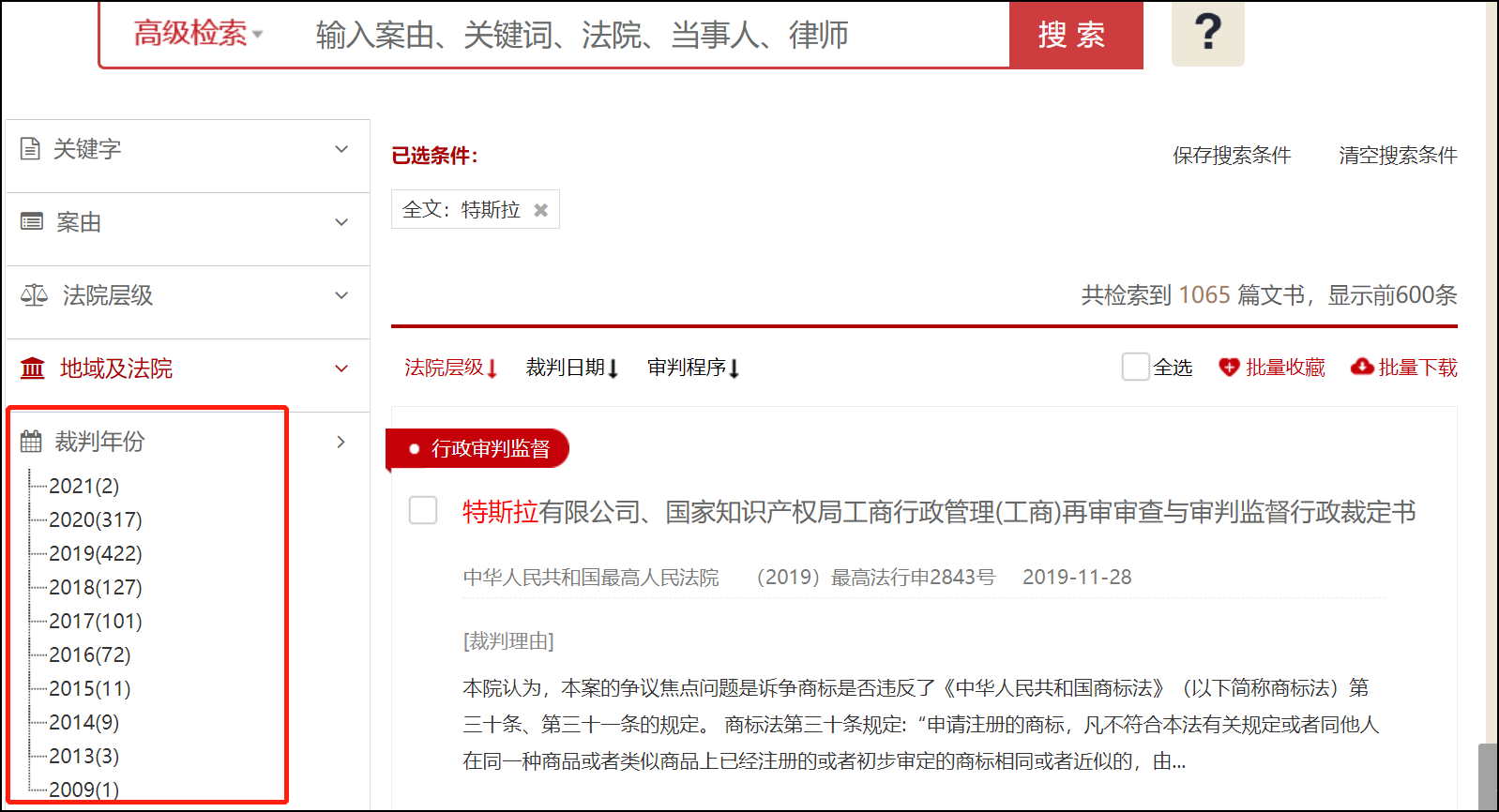Click the 保存搜索条件 link
1499x812 pixels.
[x=1231, y=156]
